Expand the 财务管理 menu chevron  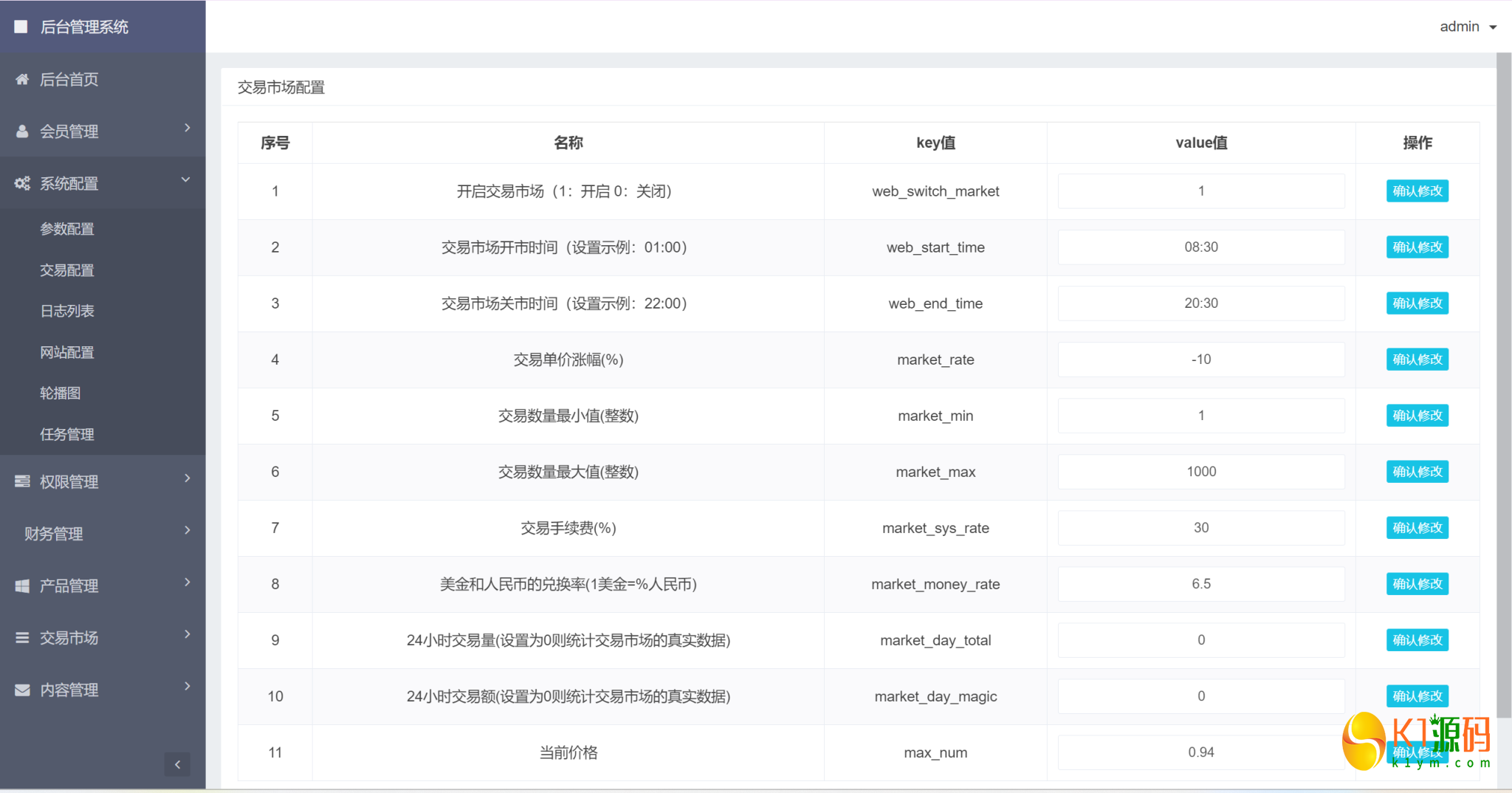(187, 530)
